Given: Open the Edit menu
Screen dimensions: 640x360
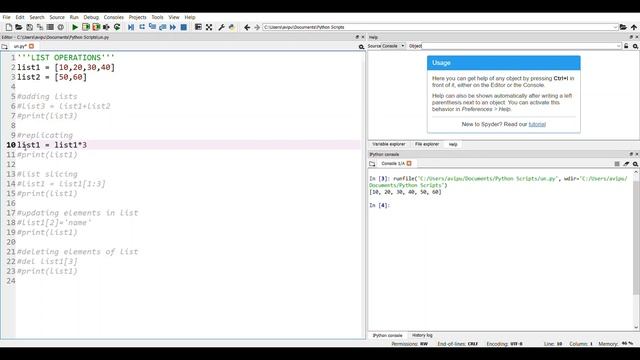Looking at the screenshot, I should 20,17.
